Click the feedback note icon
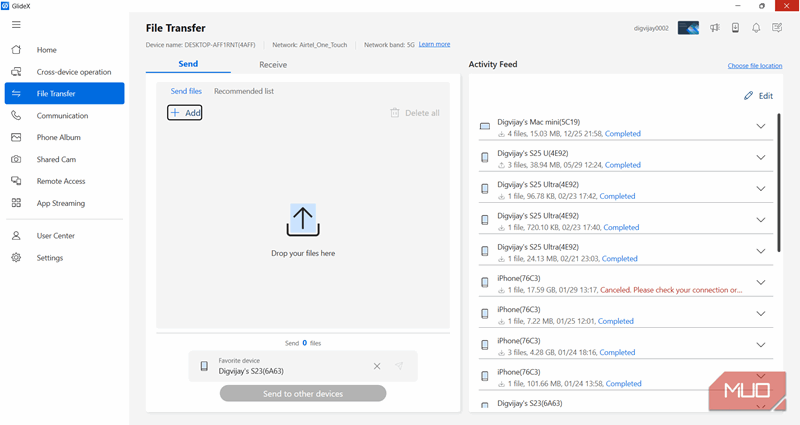The image size is (800, 425). [x=777, y=28]
